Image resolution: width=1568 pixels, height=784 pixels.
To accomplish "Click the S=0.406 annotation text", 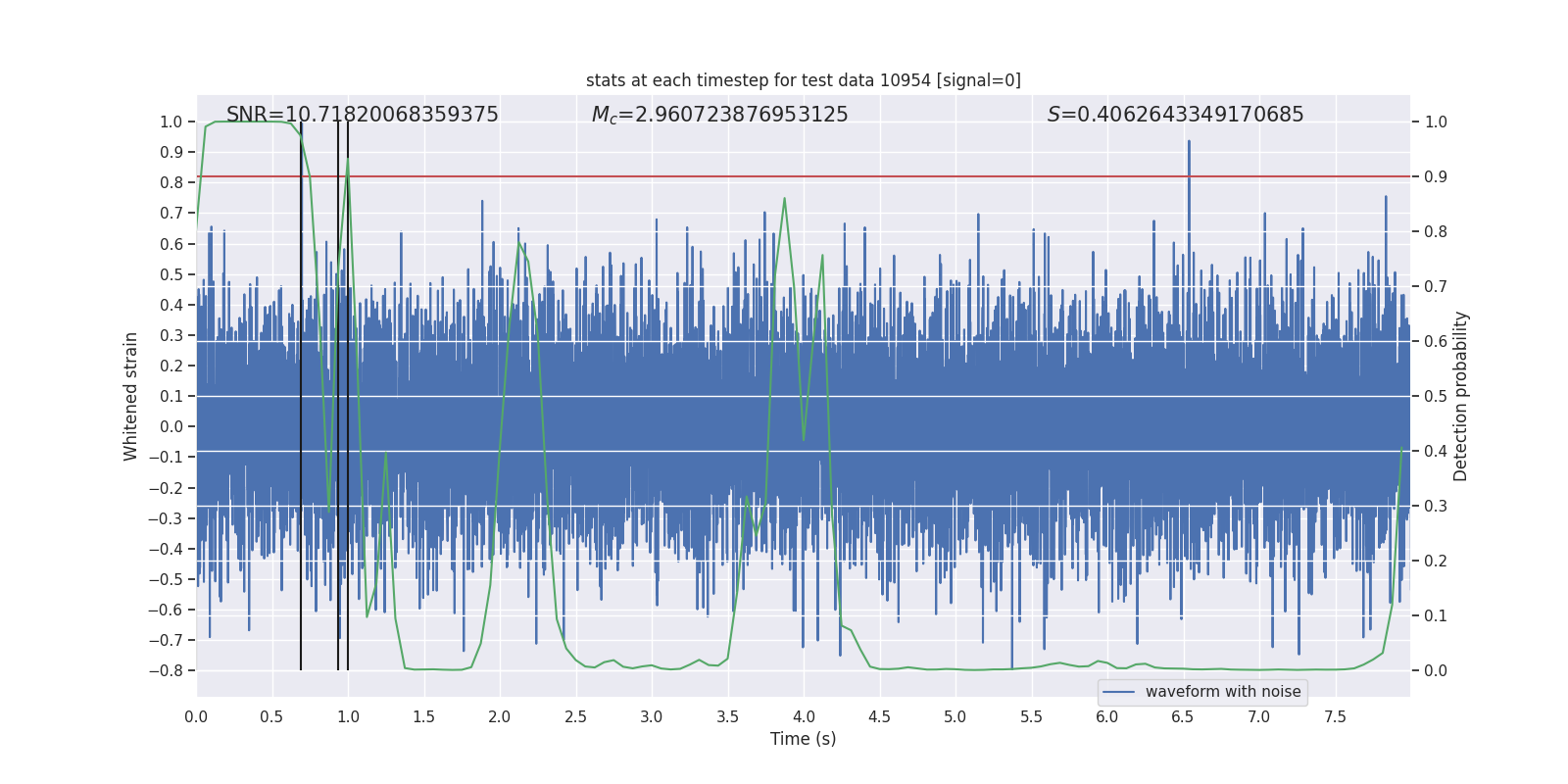I will tap(1175, 115).
